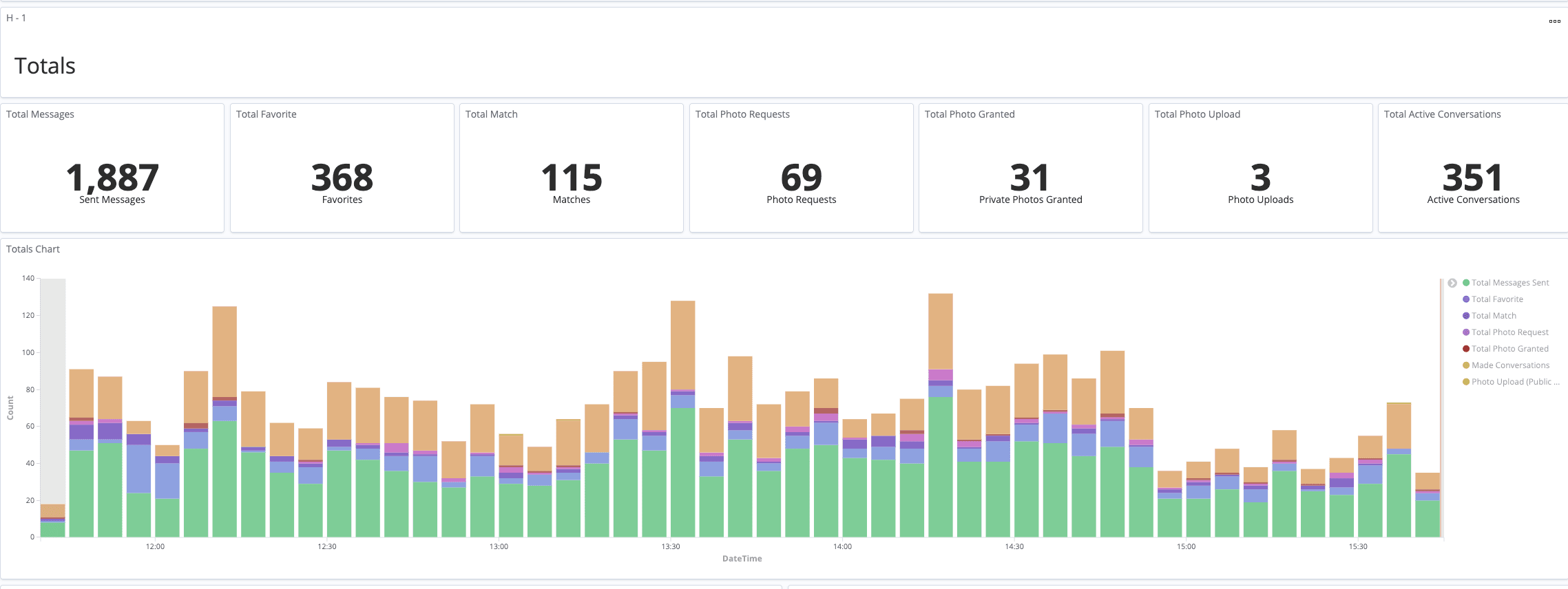The height and width of the screenshot is (589, 1568).
Task: Click the 140 value on the count axis
Action: (28, 278)
